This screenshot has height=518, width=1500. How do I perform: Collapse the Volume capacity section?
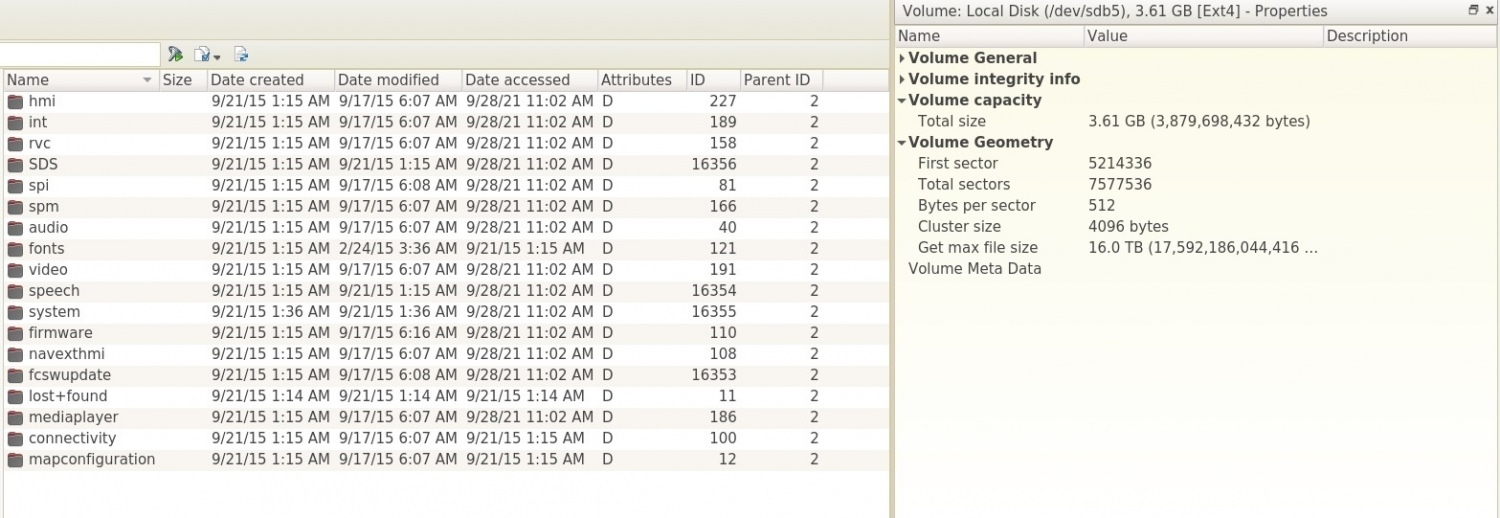click(x=902, y=100)
